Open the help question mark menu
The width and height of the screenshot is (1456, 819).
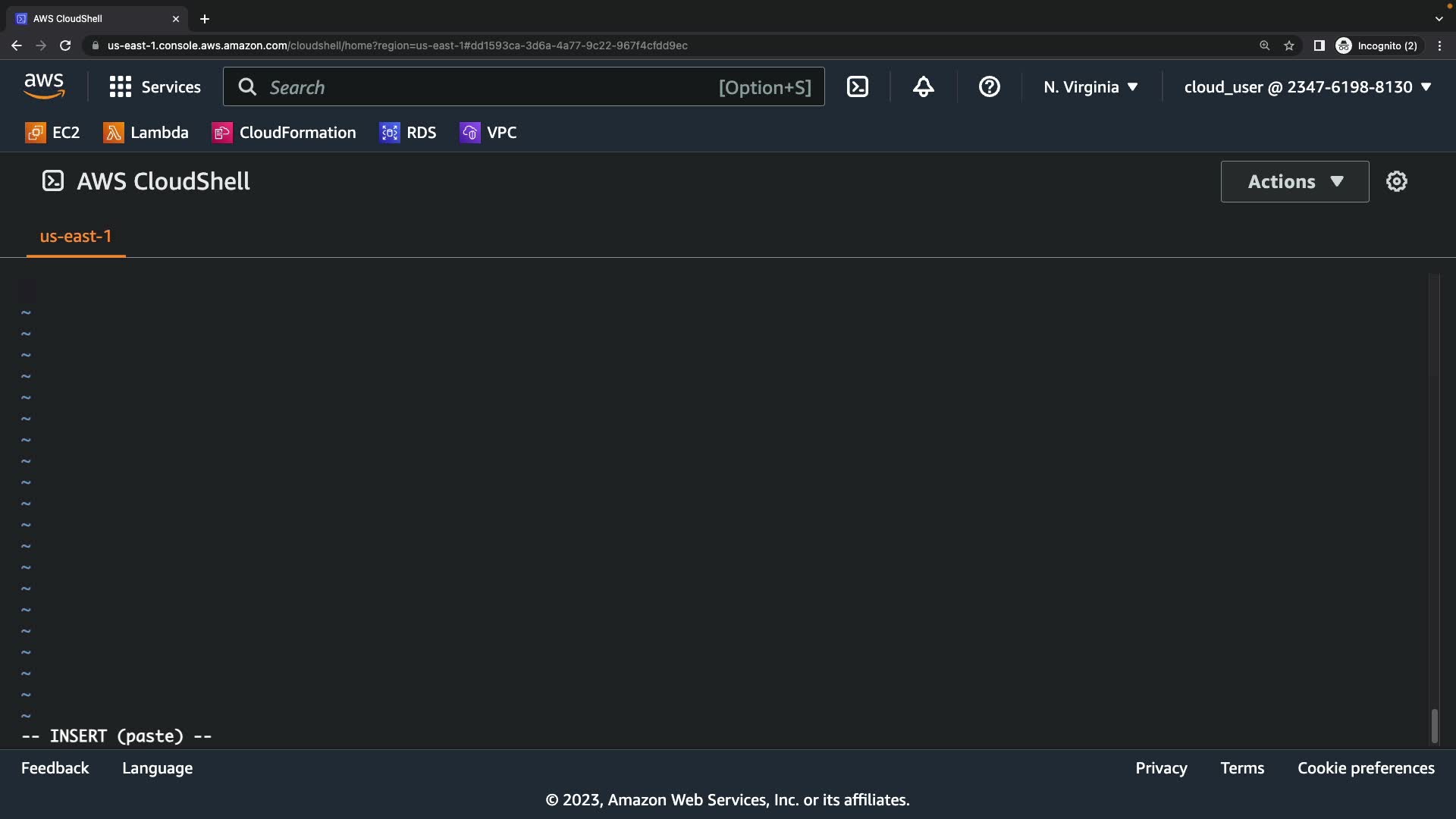(989, 87)
